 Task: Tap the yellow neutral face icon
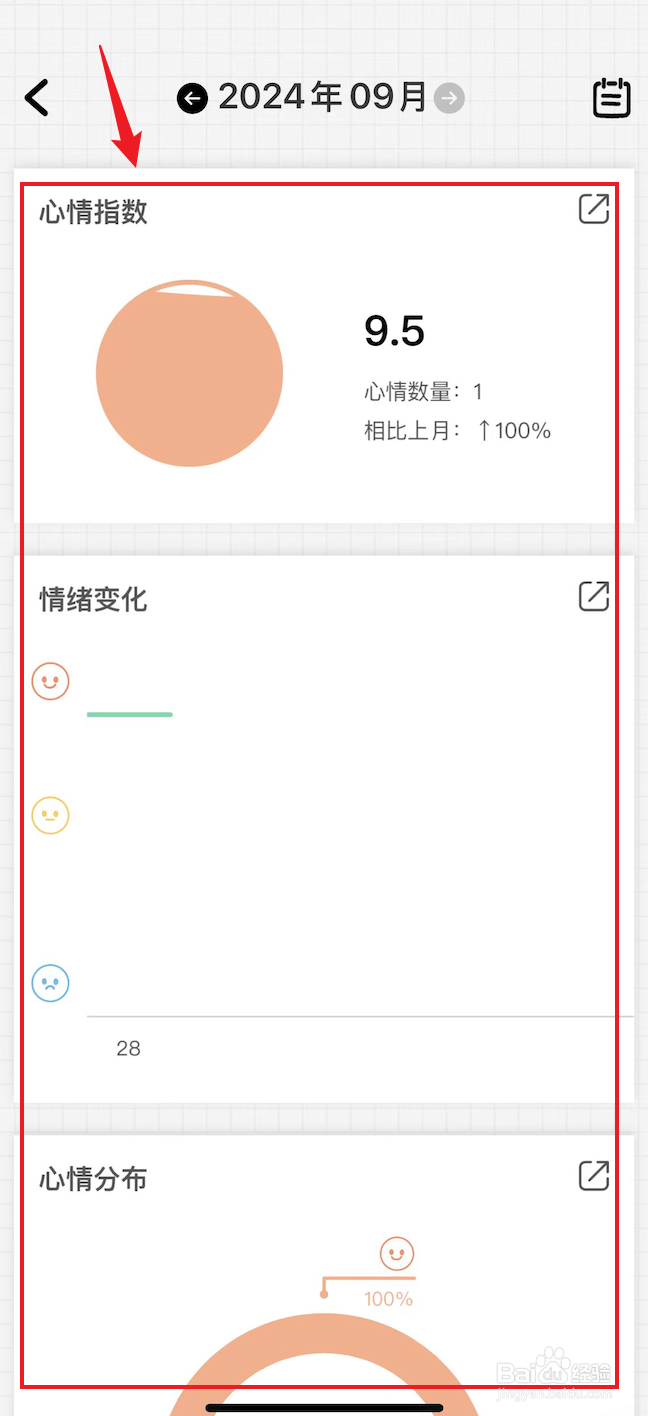point(50,815)
